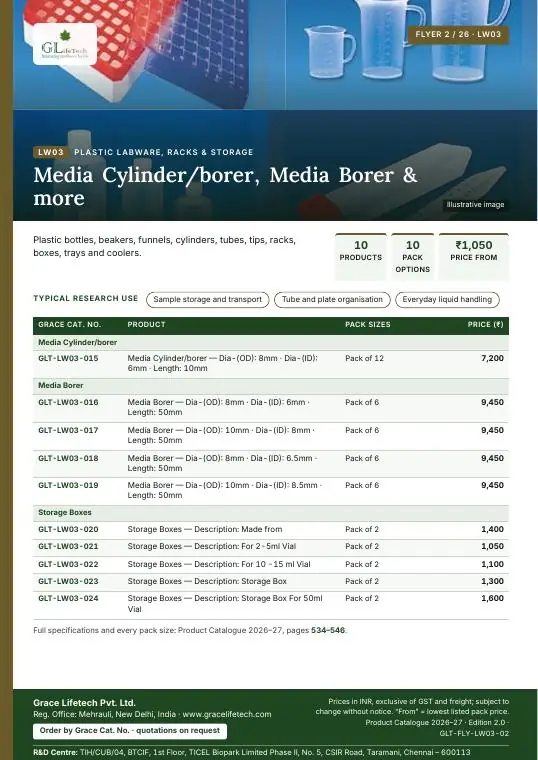Viewport: 538px width, 760px height.
Task: Click the price 1,600
Action: pos(492,598)
